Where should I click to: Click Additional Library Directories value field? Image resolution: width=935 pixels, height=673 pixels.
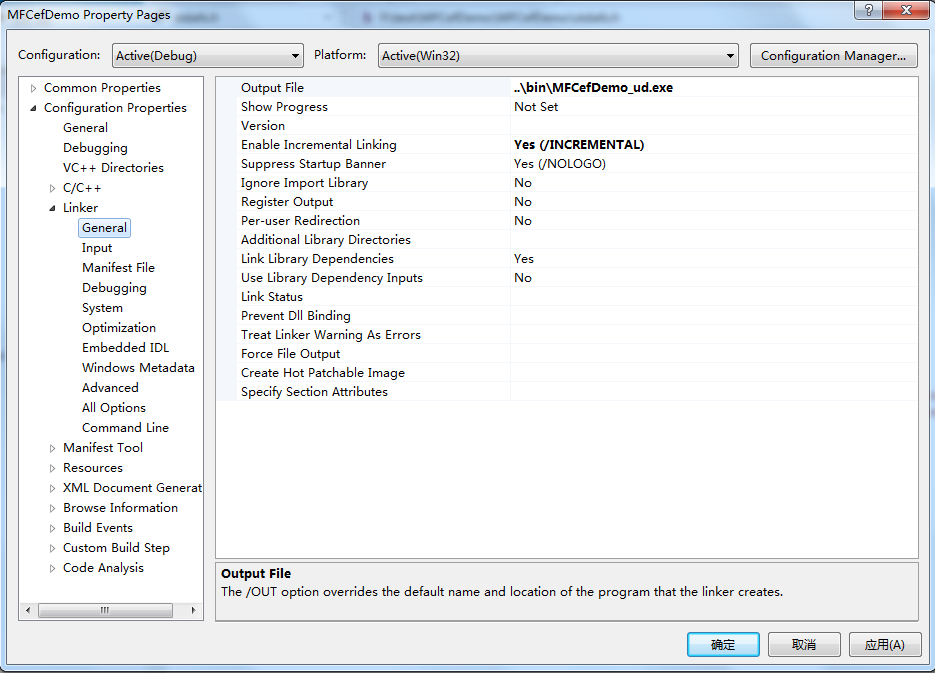tap(714, 240)
